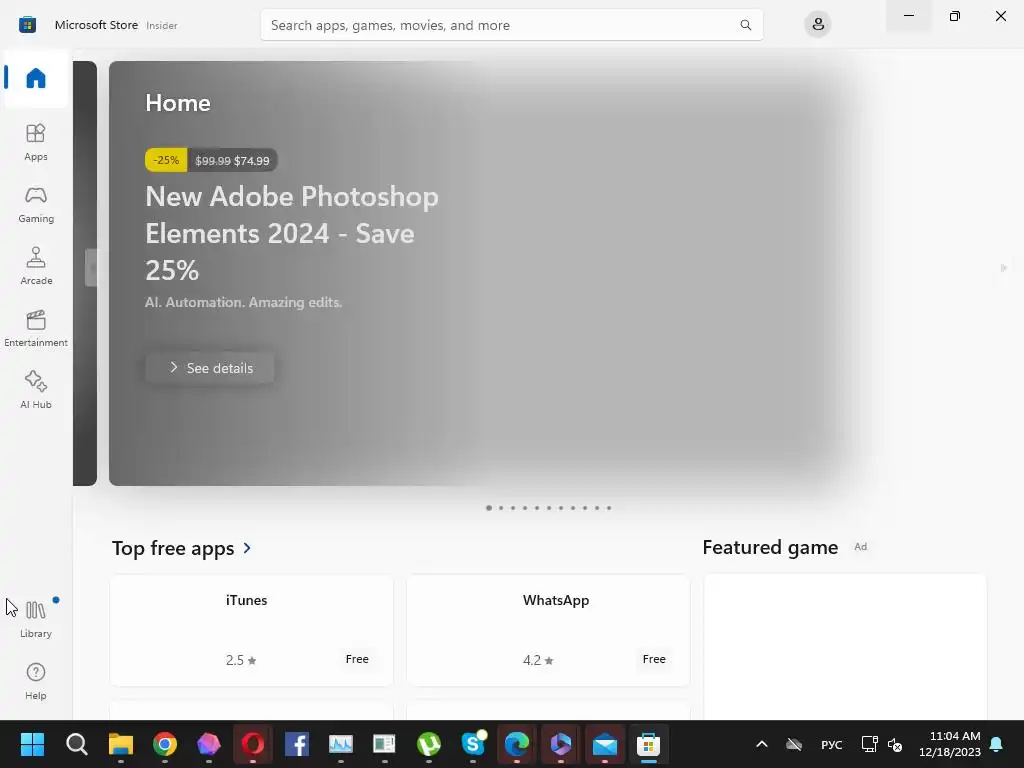
Task: Click the WhatsApp 4.2 star rating
Action: 538,660
